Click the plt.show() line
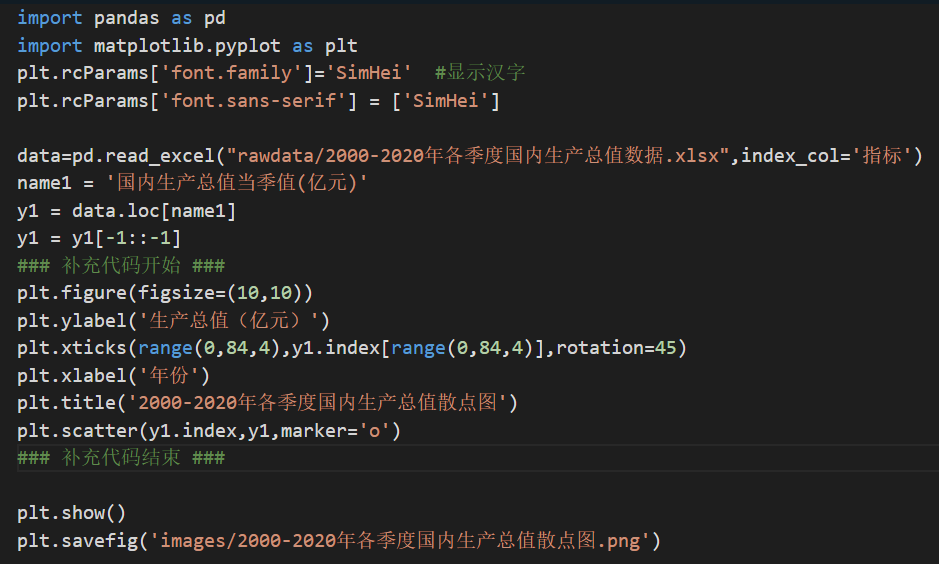This screenshot has width=939, height=564. [71, 513]
